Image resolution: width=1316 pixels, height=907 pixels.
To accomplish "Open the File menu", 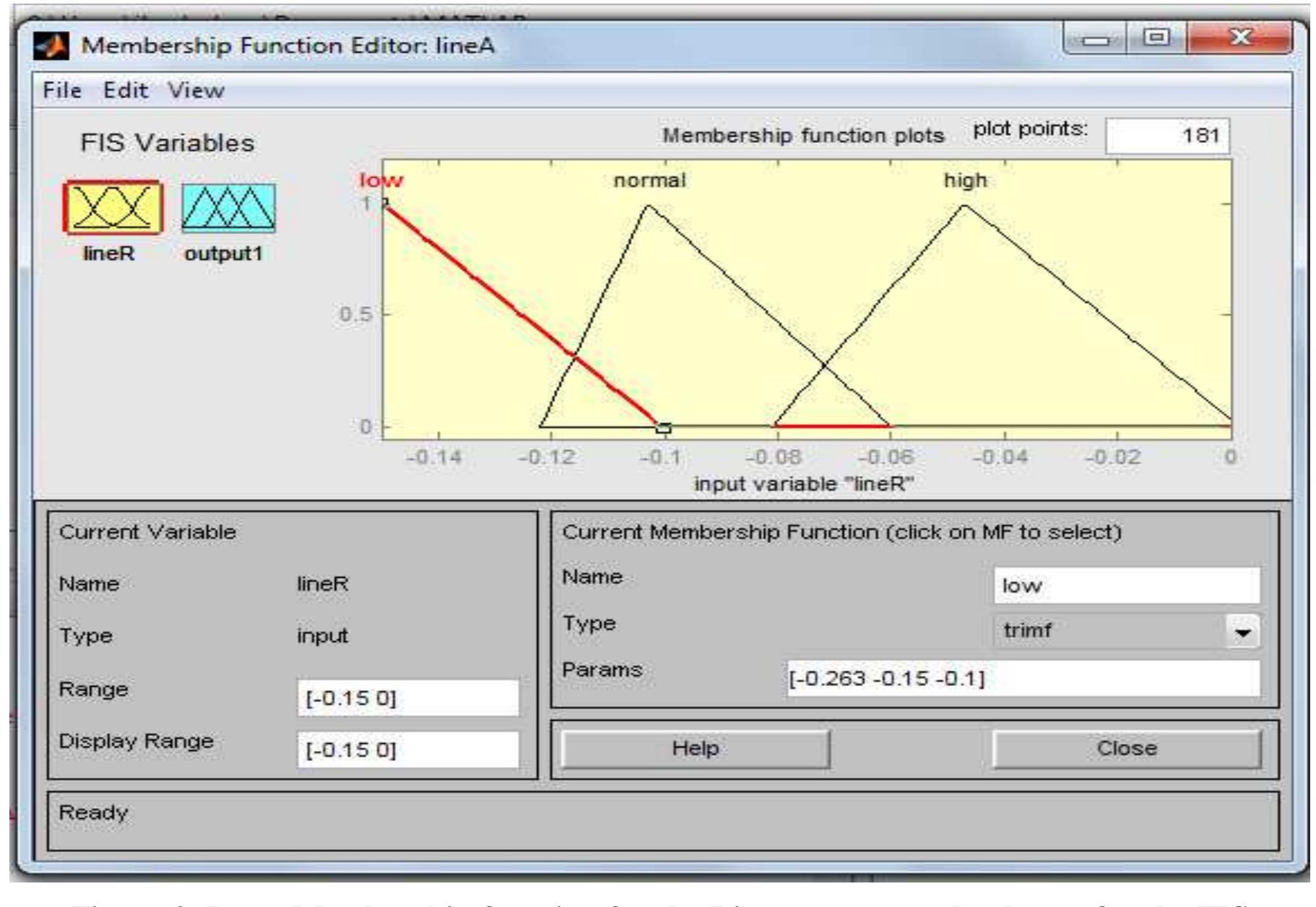I will coord(62,90).
